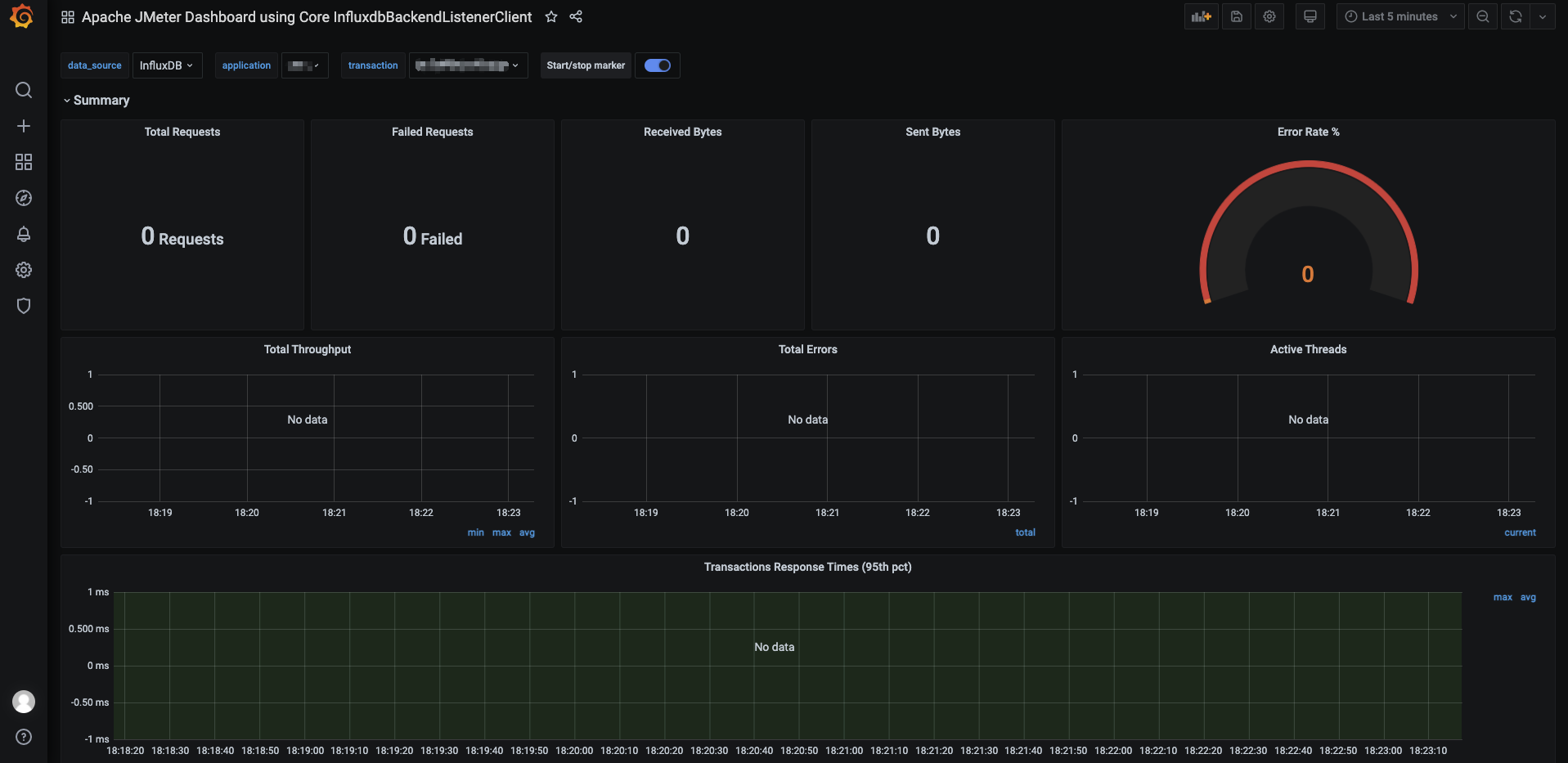The width and height of the screenshot is (1568, 763).
Task: Add a new panel with chart-plus icon
Action: (x=1202, y=16)
